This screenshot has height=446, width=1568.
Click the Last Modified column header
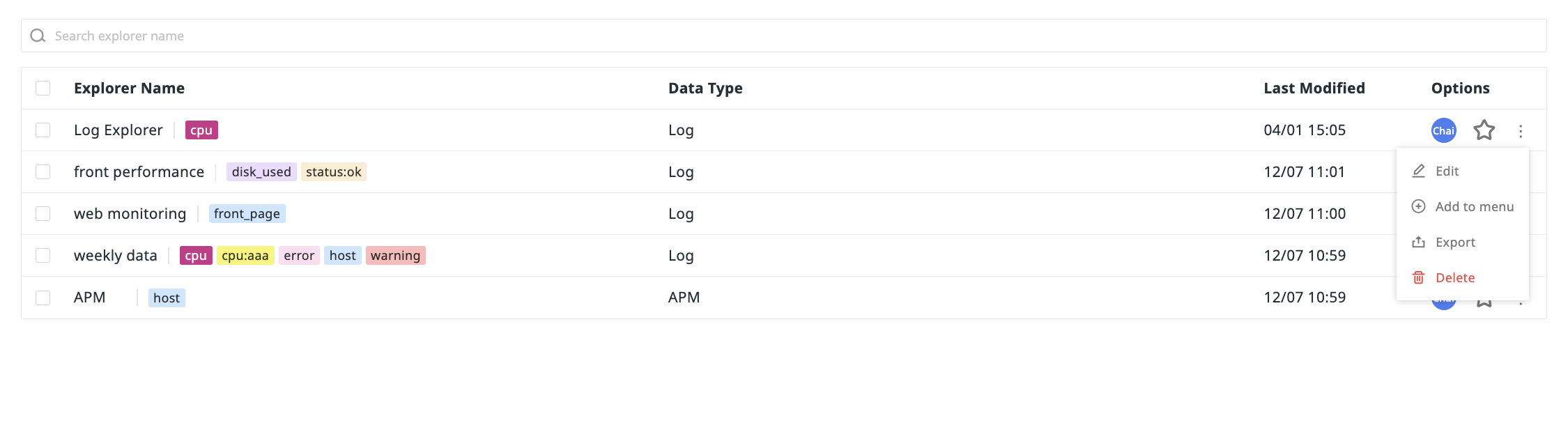tap(1314, 88)
